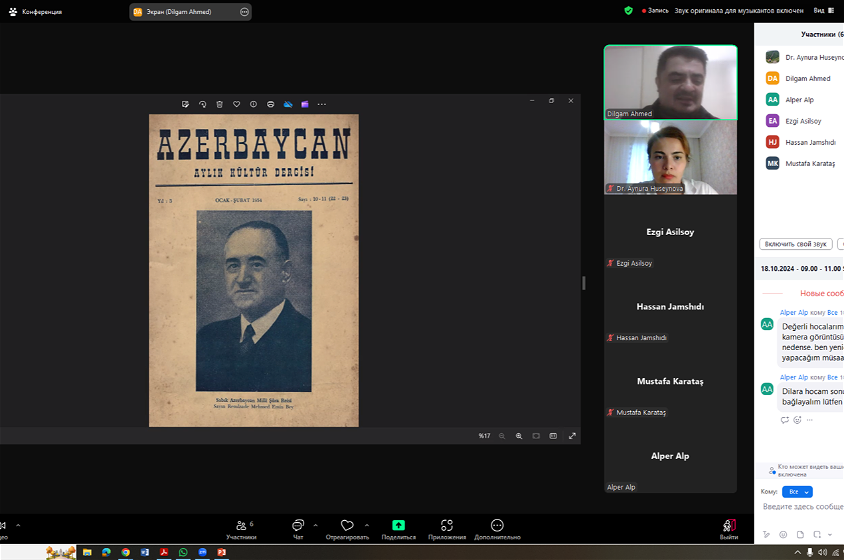Open the file info icon in Photos toolbar
Screen dimensions: 844x560
click(x=254, y=104)
